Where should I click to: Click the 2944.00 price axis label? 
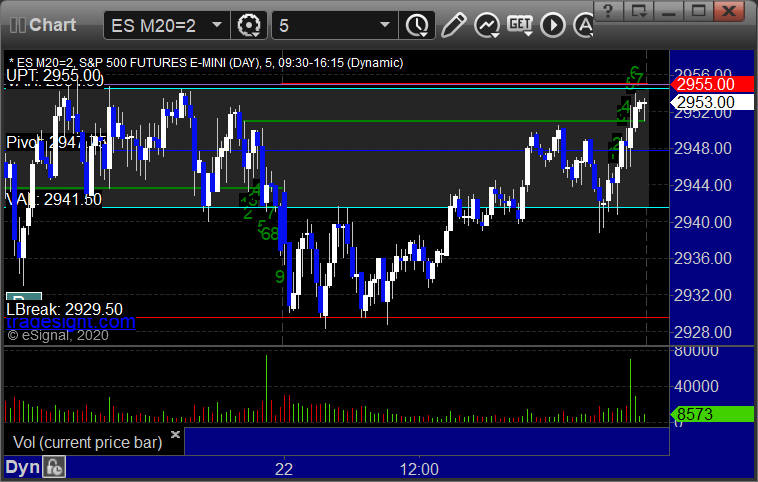[x=702, y=185]
